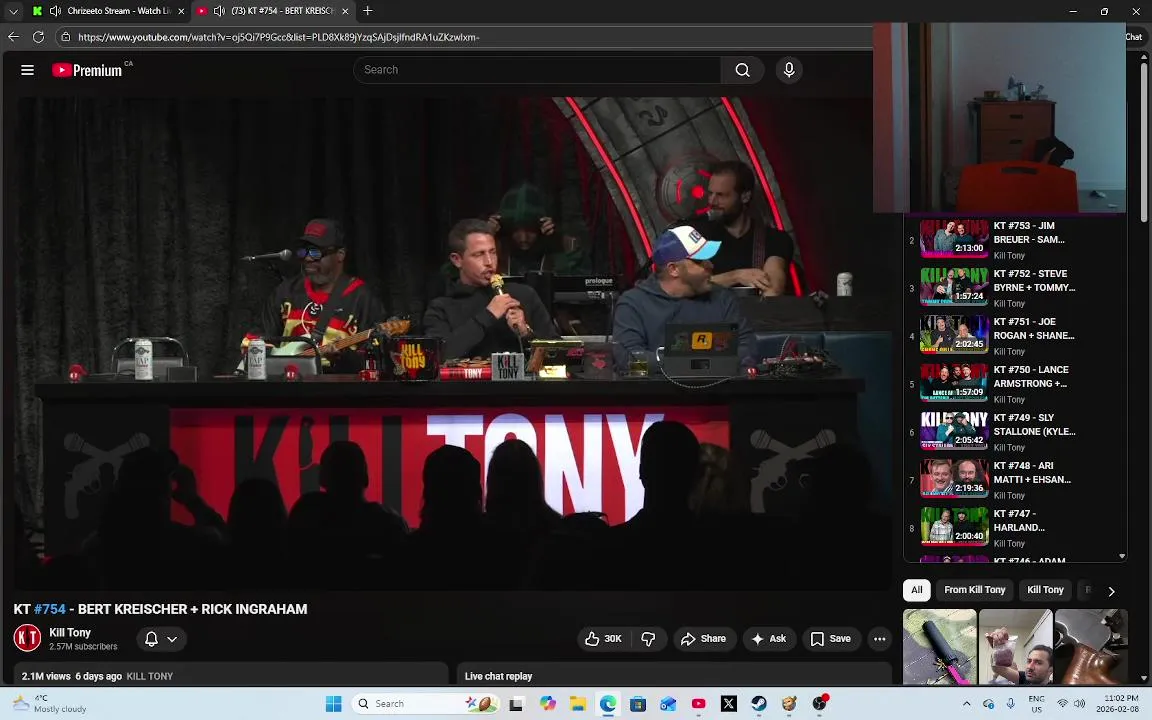Play KT #751 Joe Rogan playlist video

954,334
